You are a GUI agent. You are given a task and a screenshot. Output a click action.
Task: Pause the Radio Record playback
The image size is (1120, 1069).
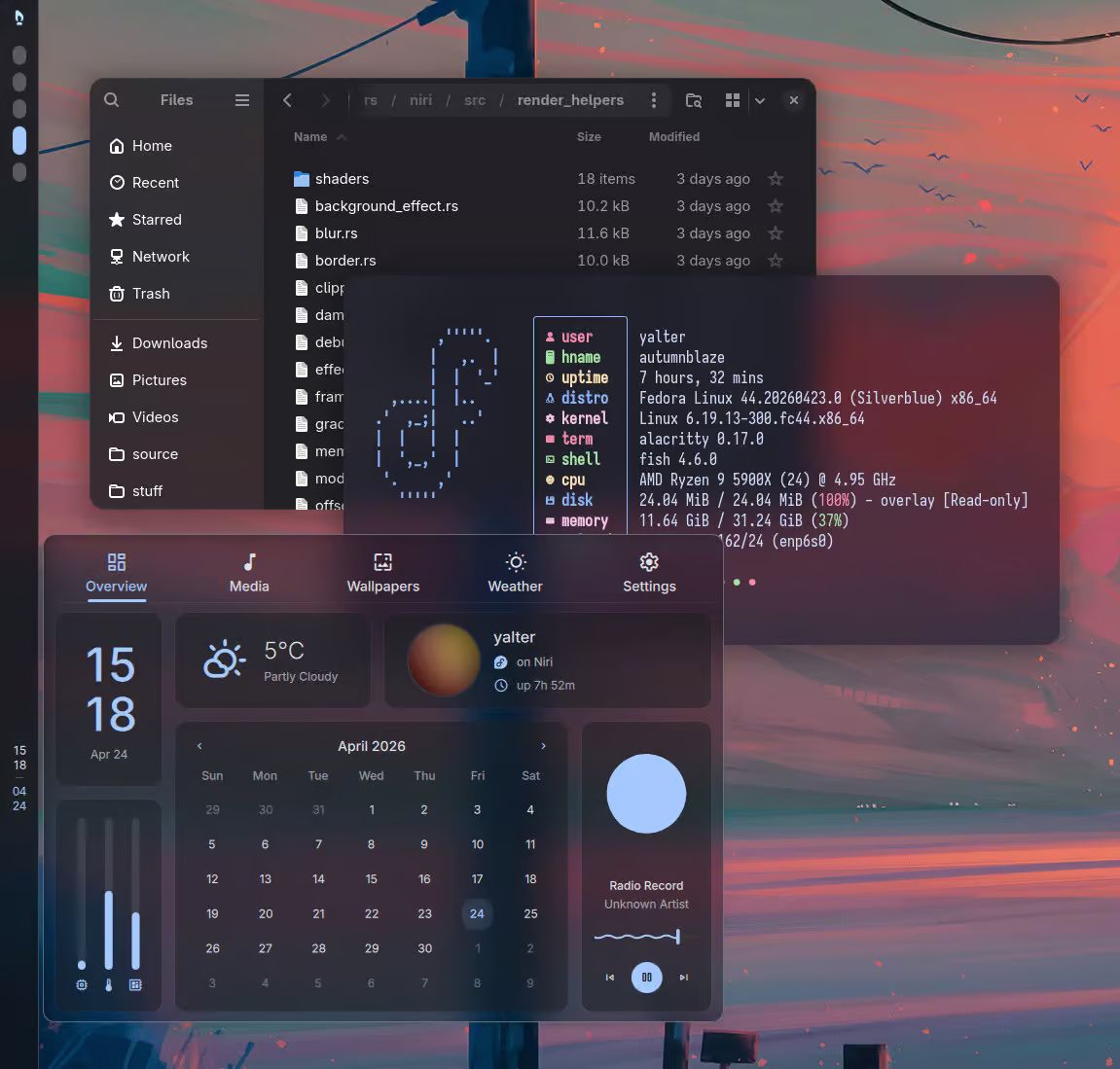click(x=646, y=978)
